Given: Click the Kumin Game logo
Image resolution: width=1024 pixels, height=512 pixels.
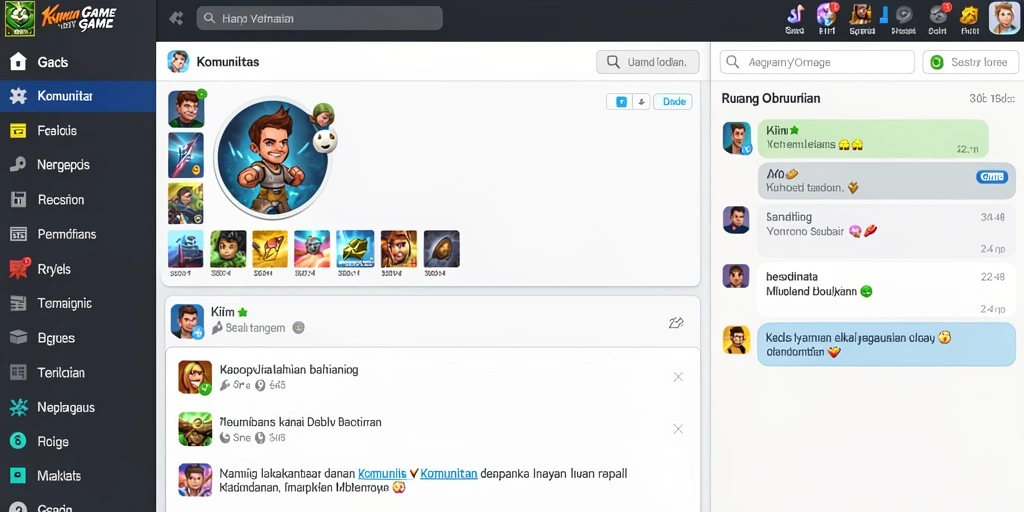Looking at the screenshot, I should pyautogui.click(x=61, y=18).
